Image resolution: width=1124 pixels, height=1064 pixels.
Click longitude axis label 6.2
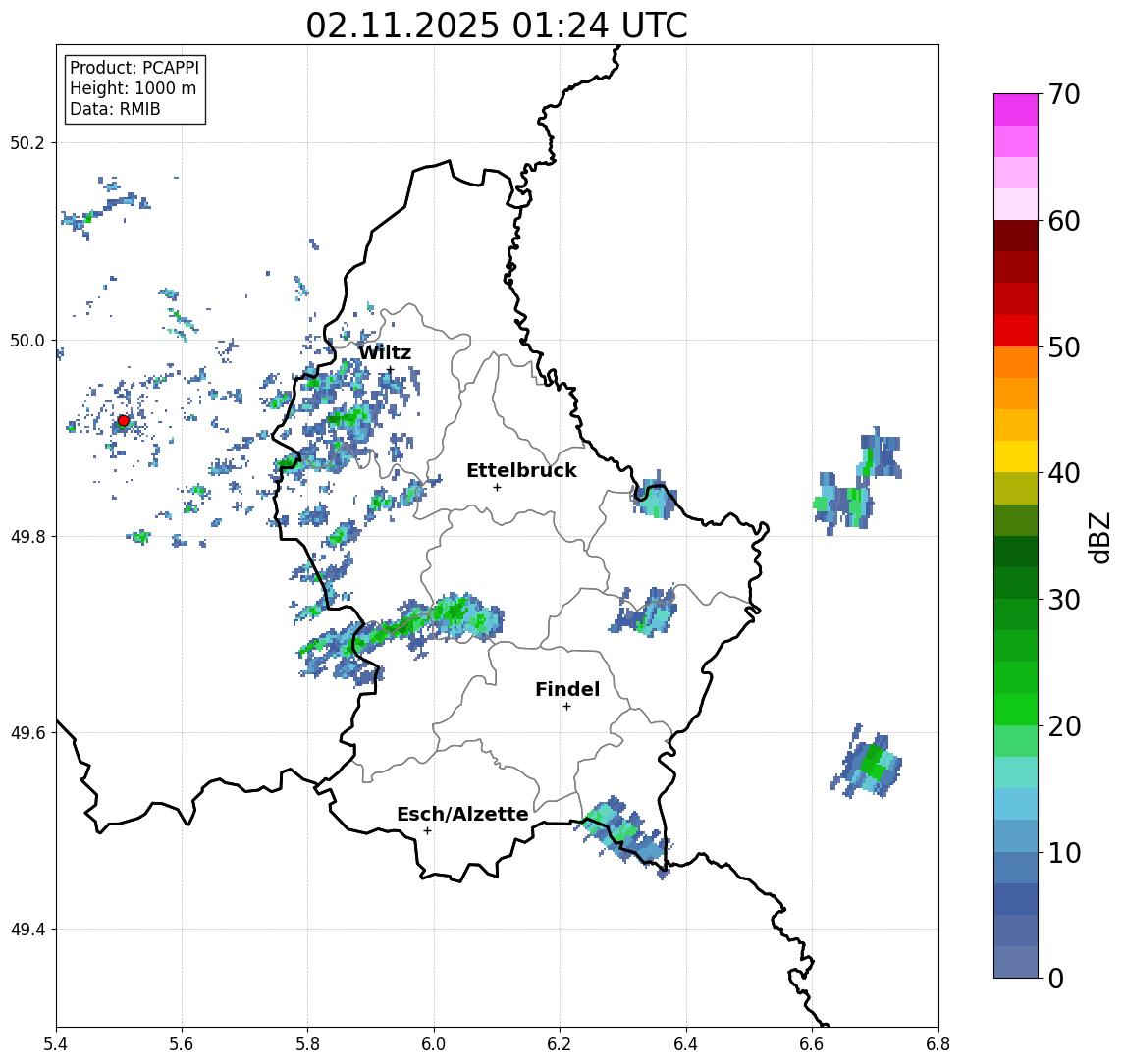tap(561, 1044)
